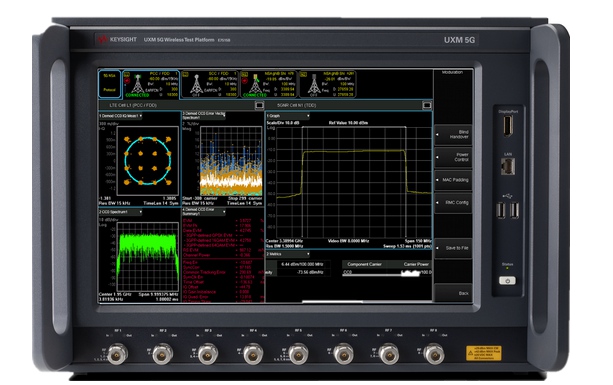
Task: Select the PCC / FDD LTE cell tower icon
Action: pos(137,84)
